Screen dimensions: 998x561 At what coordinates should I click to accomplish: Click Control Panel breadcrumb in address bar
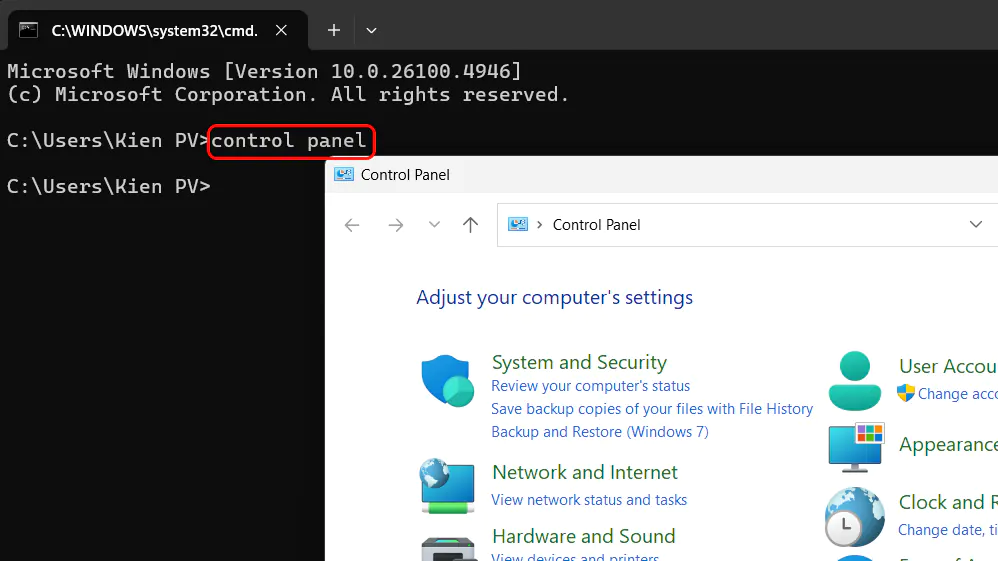pos(596,225)
